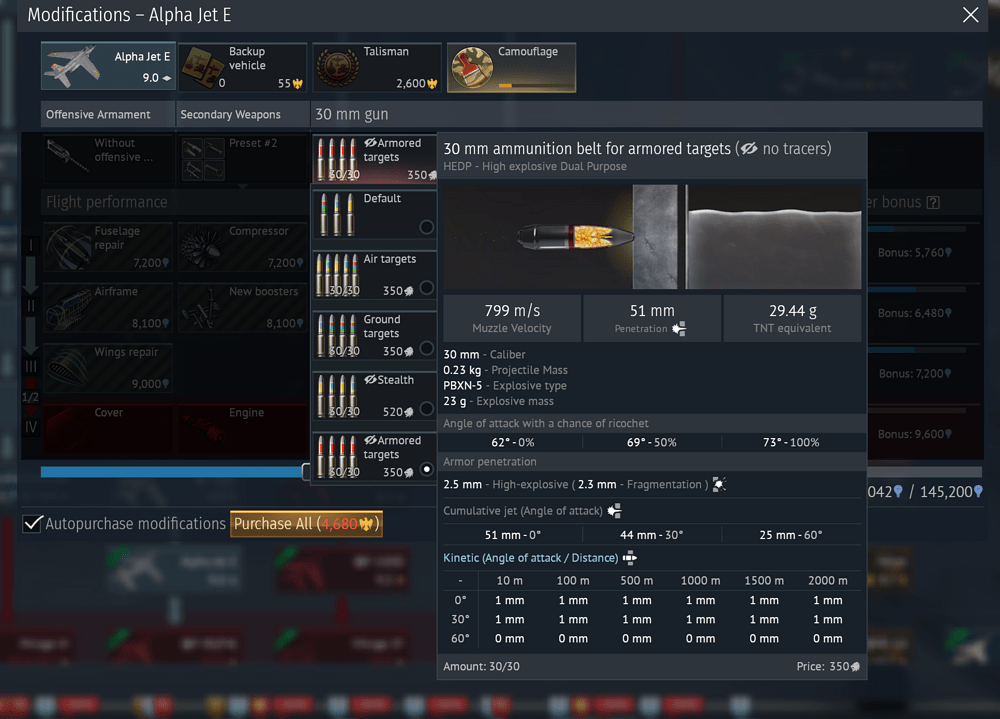This screenshot has width=1000, height=719.
Task: Open the Airframe modification
Action: (108, 307)
